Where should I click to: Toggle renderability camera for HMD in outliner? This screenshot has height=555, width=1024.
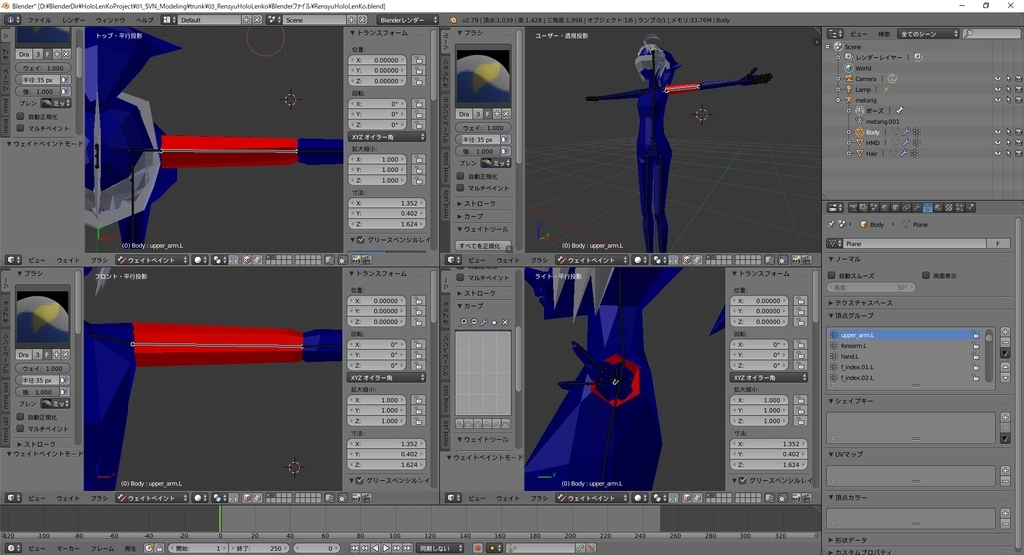[x=1018, y=142]
